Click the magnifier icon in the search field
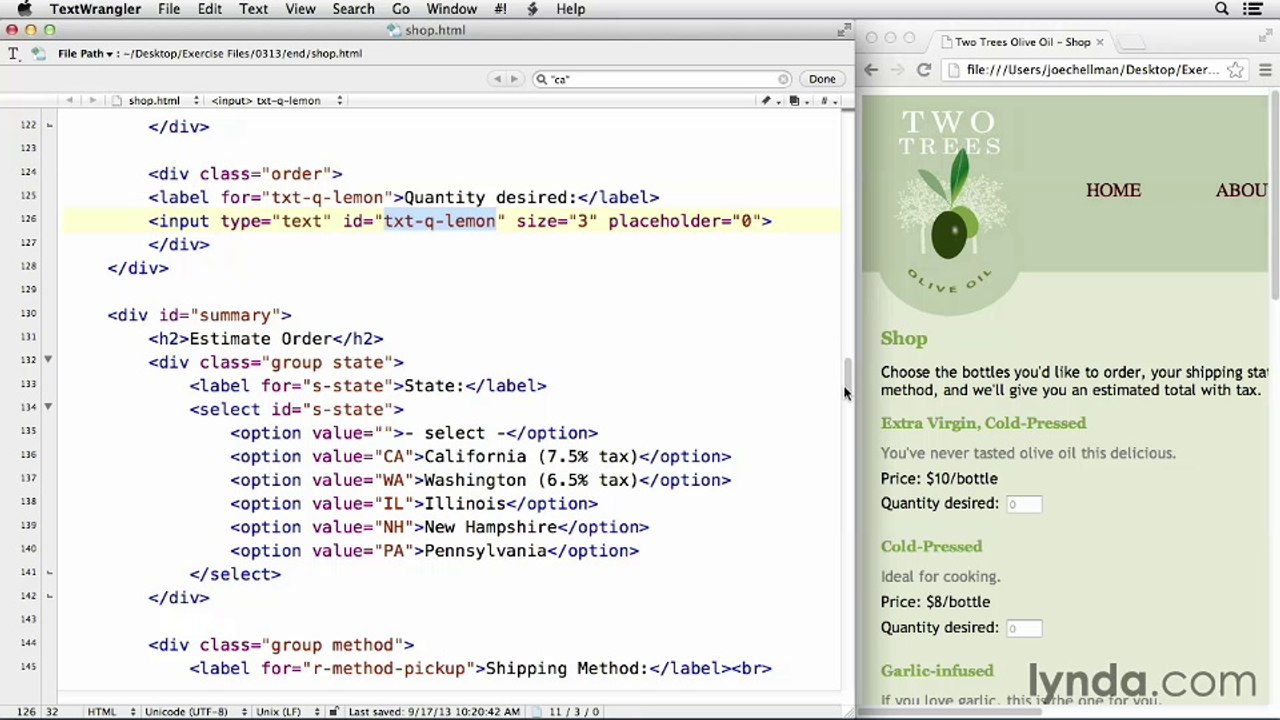 541,79
